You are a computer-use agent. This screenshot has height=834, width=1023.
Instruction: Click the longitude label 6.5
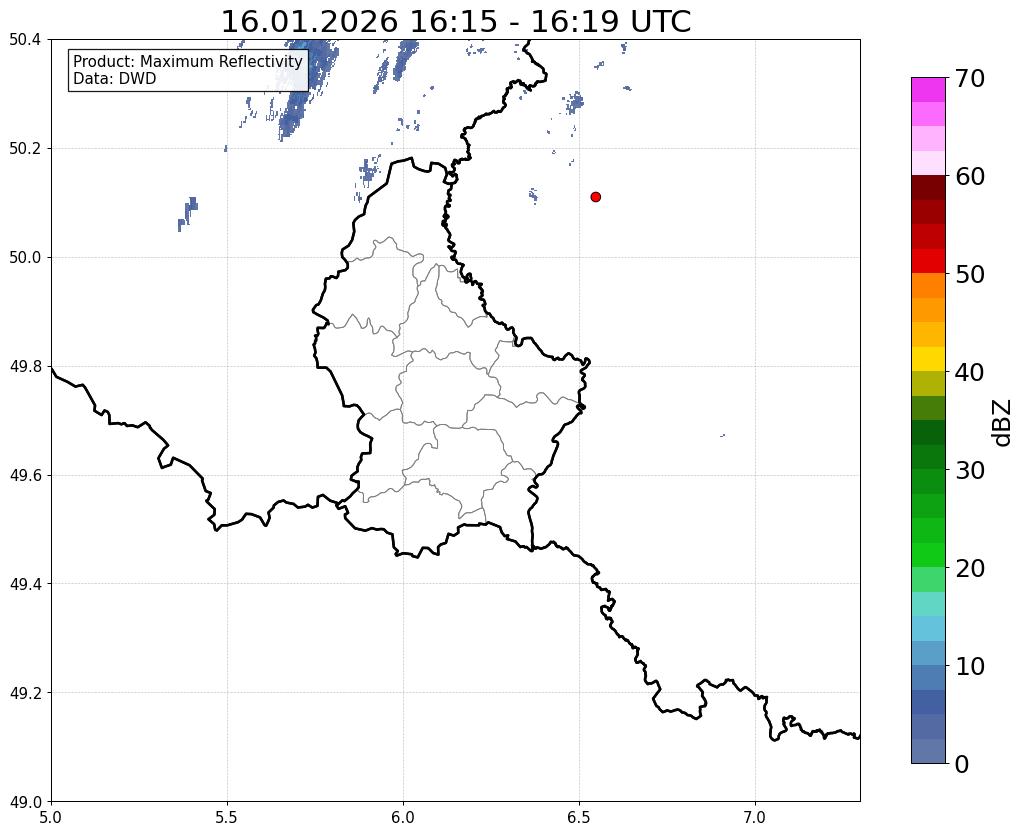pos(579,818)
